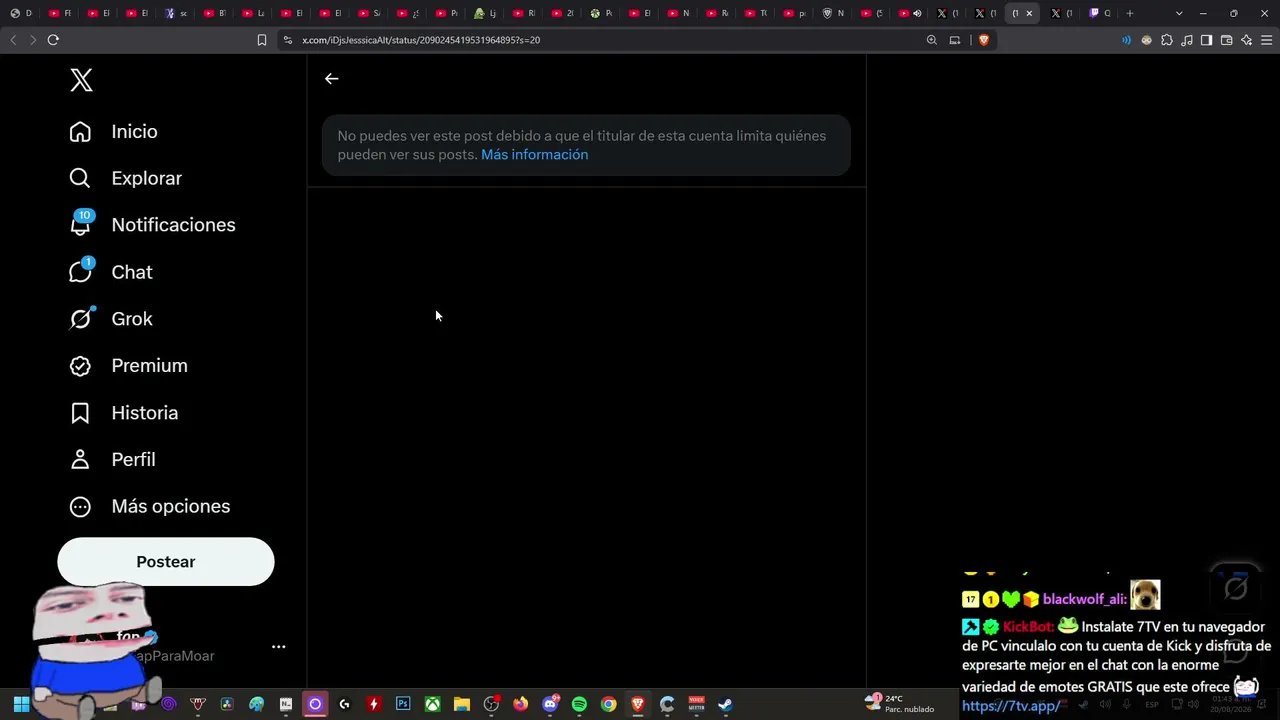Viewport: 1280px width, 720px height.
Task: Open Logitech G HUB from the taskbar
Action: tap(344, 704)
